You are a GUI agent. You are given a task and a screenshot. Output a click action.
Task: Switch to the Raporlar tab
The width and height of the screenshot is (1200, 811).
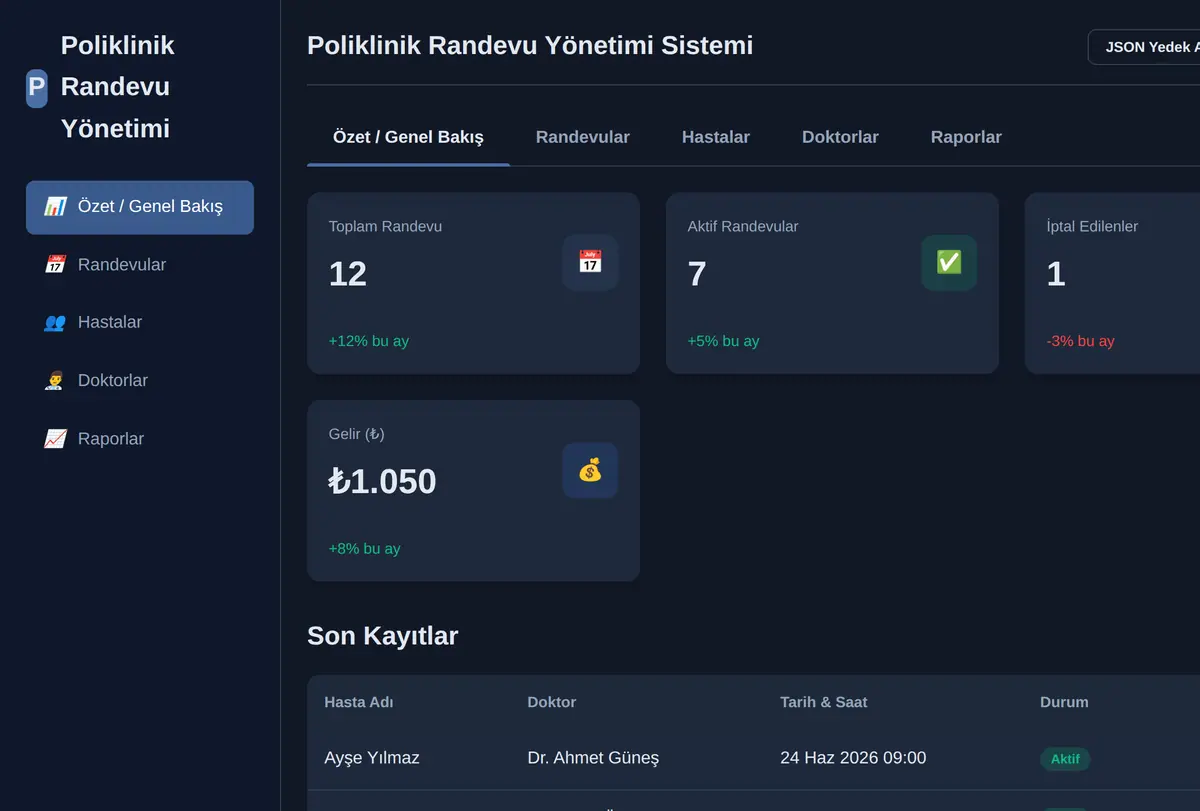click(x=966, y=137)
